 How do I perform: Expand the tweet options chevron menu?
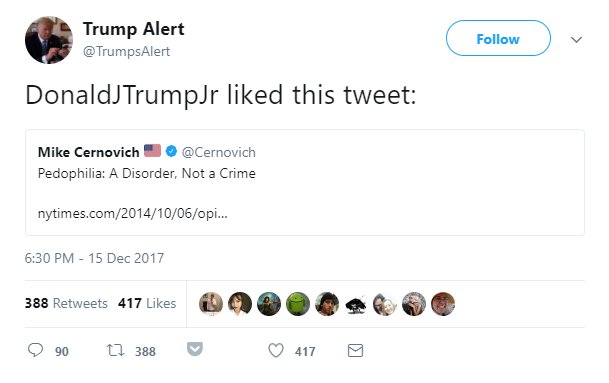click(x=576, y=39)
